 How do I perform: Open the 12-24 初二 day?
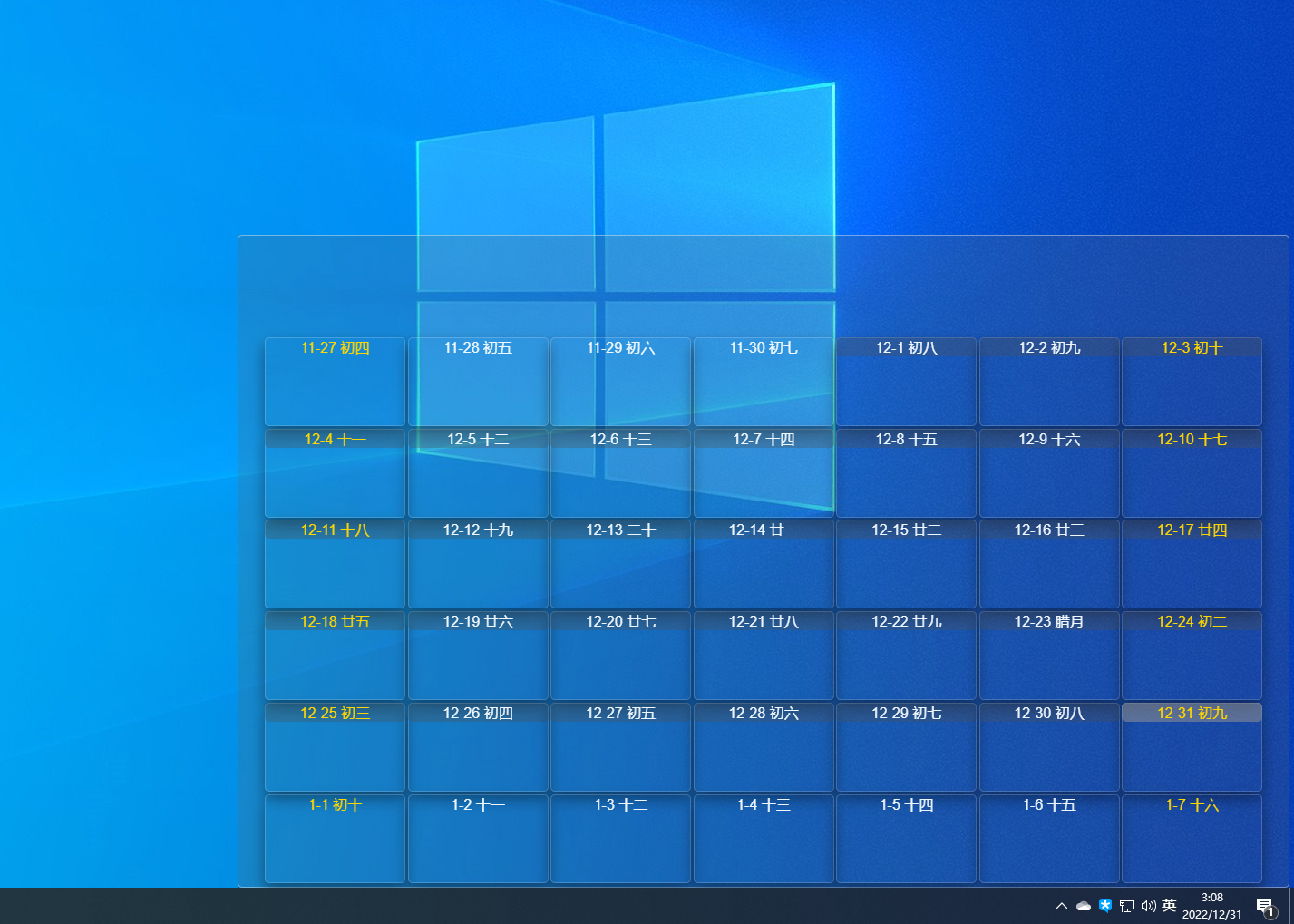[x=1192, y=656]
